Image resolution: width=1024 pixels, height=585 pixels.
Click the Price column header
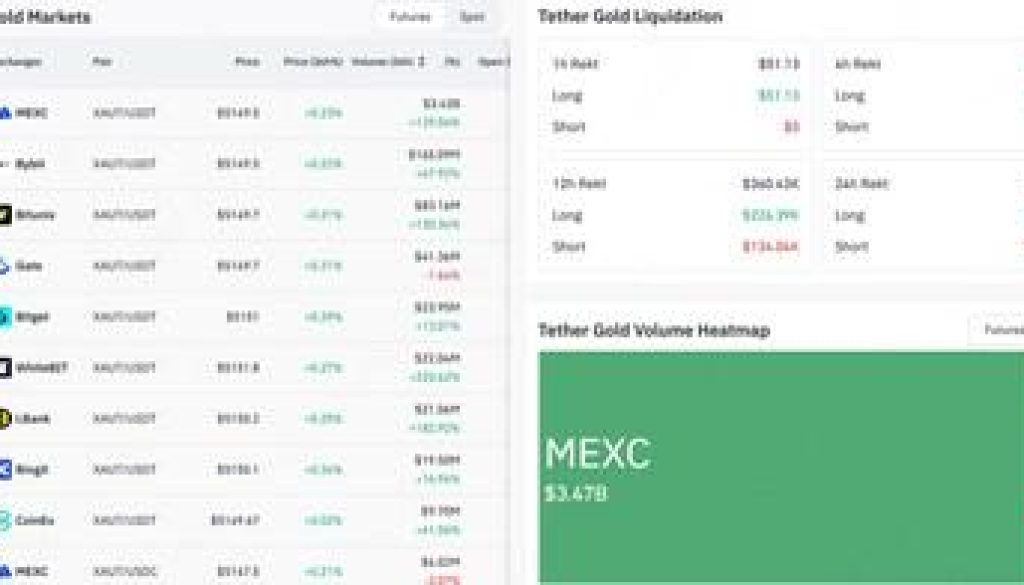[247, 62]
